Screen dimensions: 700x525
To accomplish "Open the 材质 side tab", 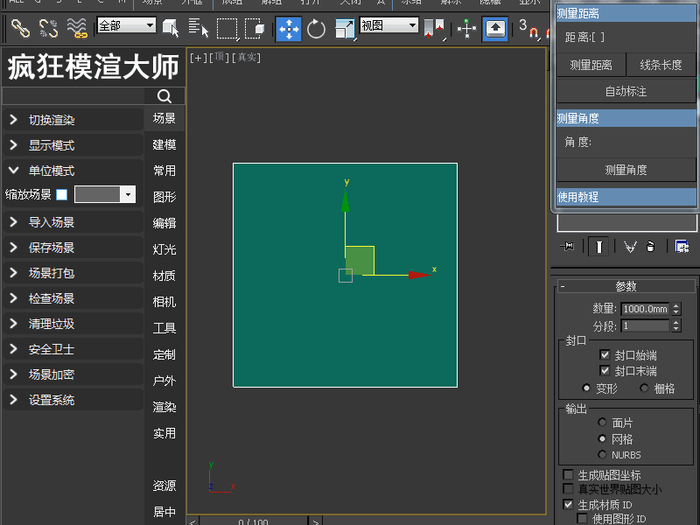I will tap(164, 275).
